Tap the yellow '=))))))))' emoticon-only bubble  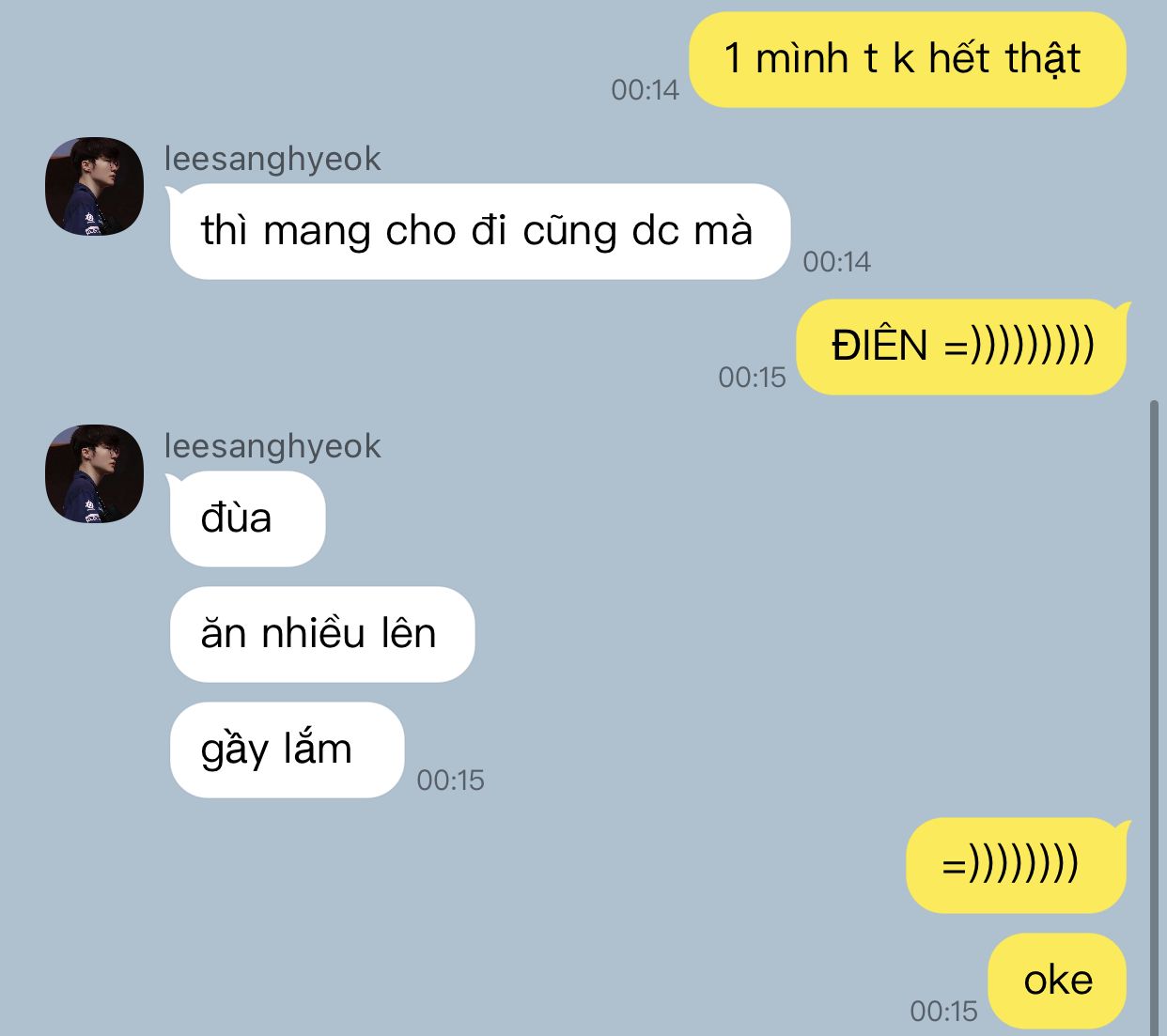(x=1018, y=865)
